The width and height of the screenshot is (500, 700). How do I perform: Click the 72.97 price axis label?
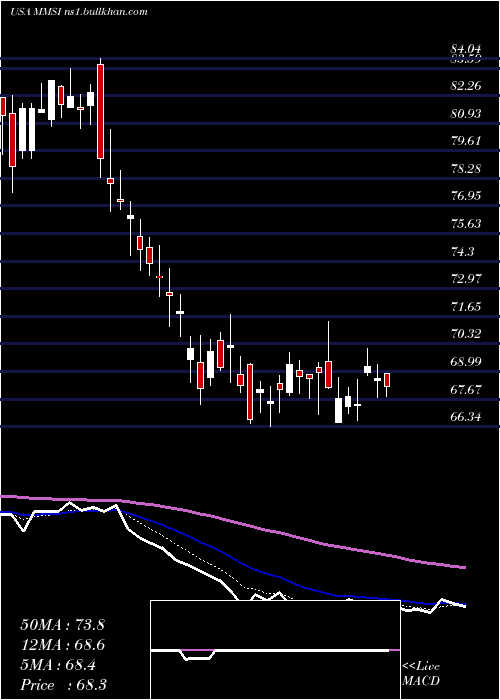pos(466,278)
